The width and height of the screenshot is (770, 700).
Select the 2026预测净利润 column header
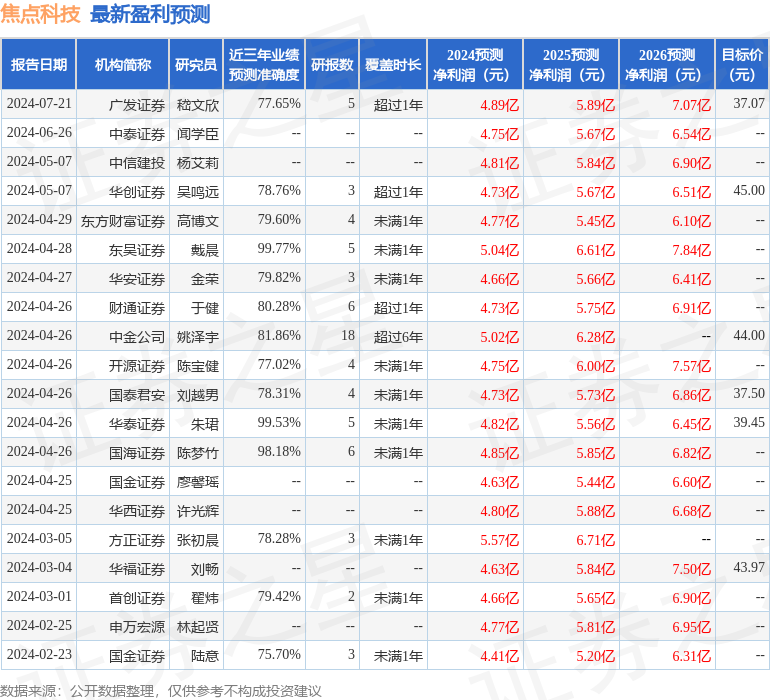667,64
